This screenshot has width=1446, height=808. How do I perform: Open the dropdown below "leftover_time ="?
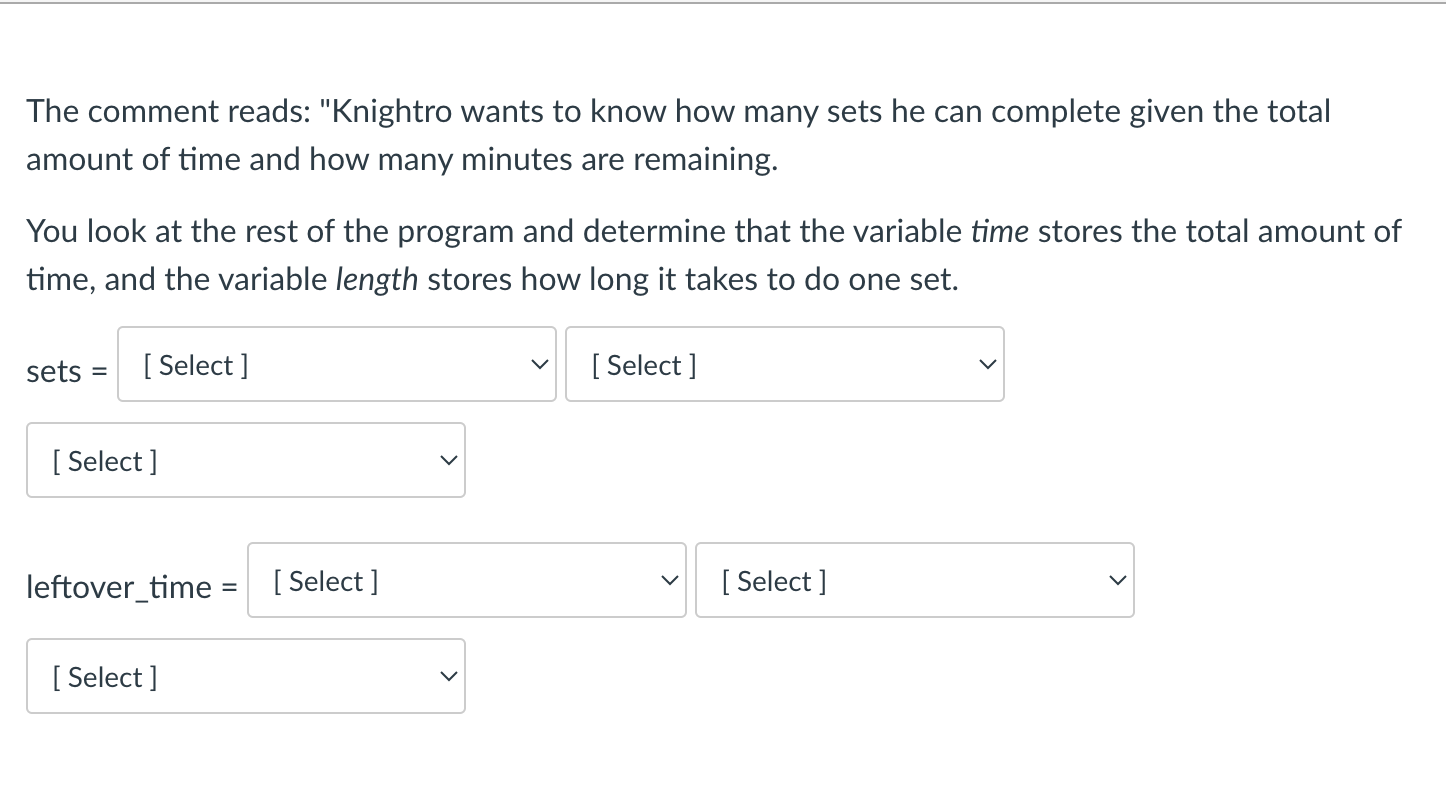[245, 677]
